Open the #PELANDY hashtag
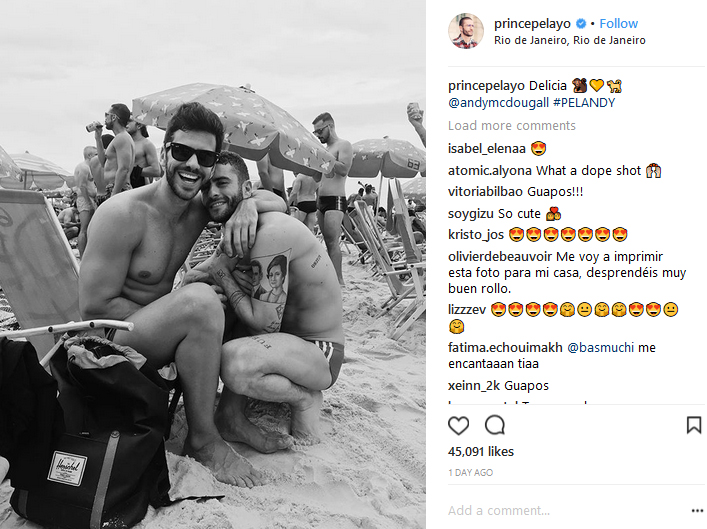 584,103
